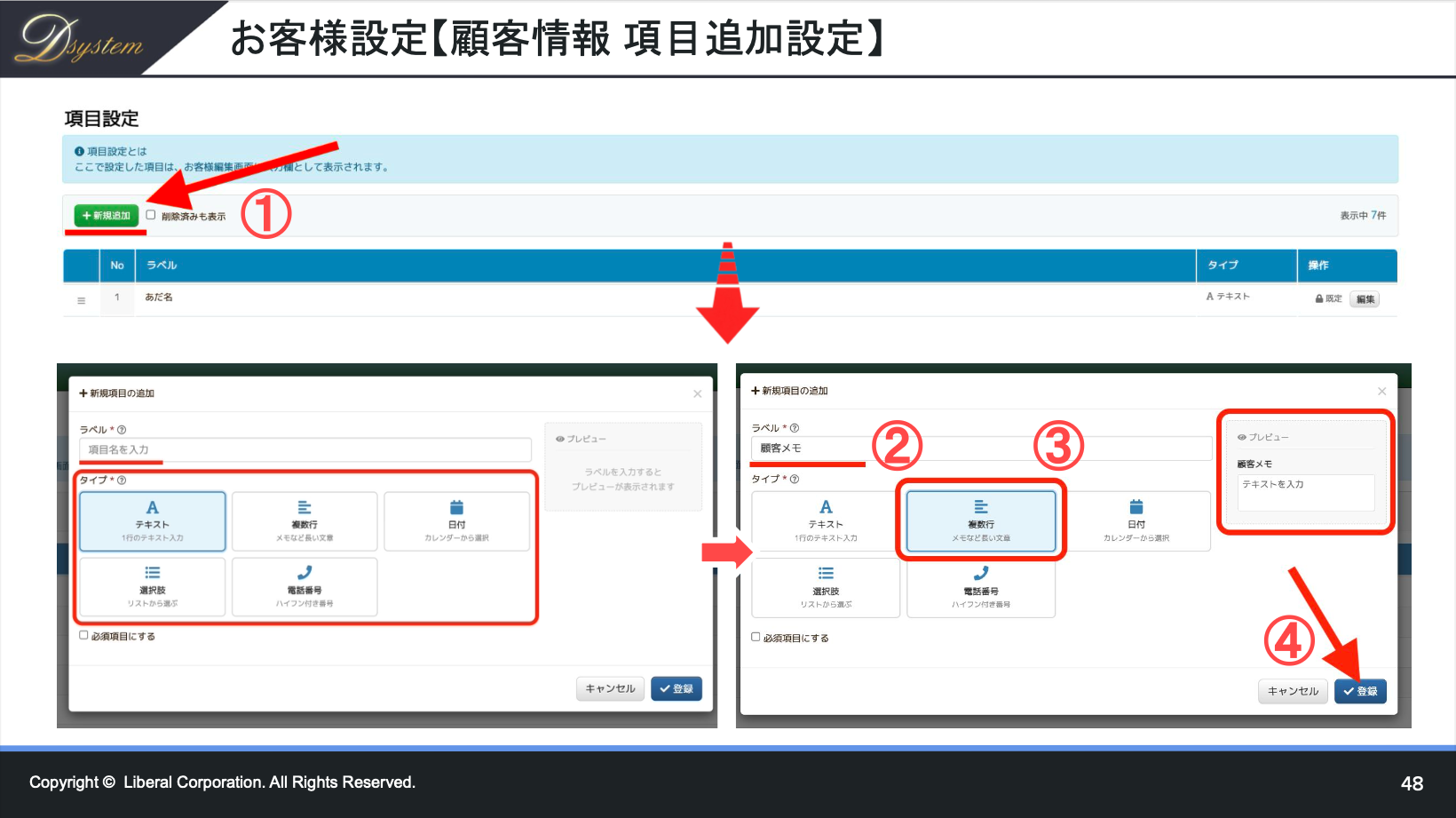The image size is (1456, 818).
Task: Click the 顧客メモ label field in right dialog
Action: tap(981, 449)
